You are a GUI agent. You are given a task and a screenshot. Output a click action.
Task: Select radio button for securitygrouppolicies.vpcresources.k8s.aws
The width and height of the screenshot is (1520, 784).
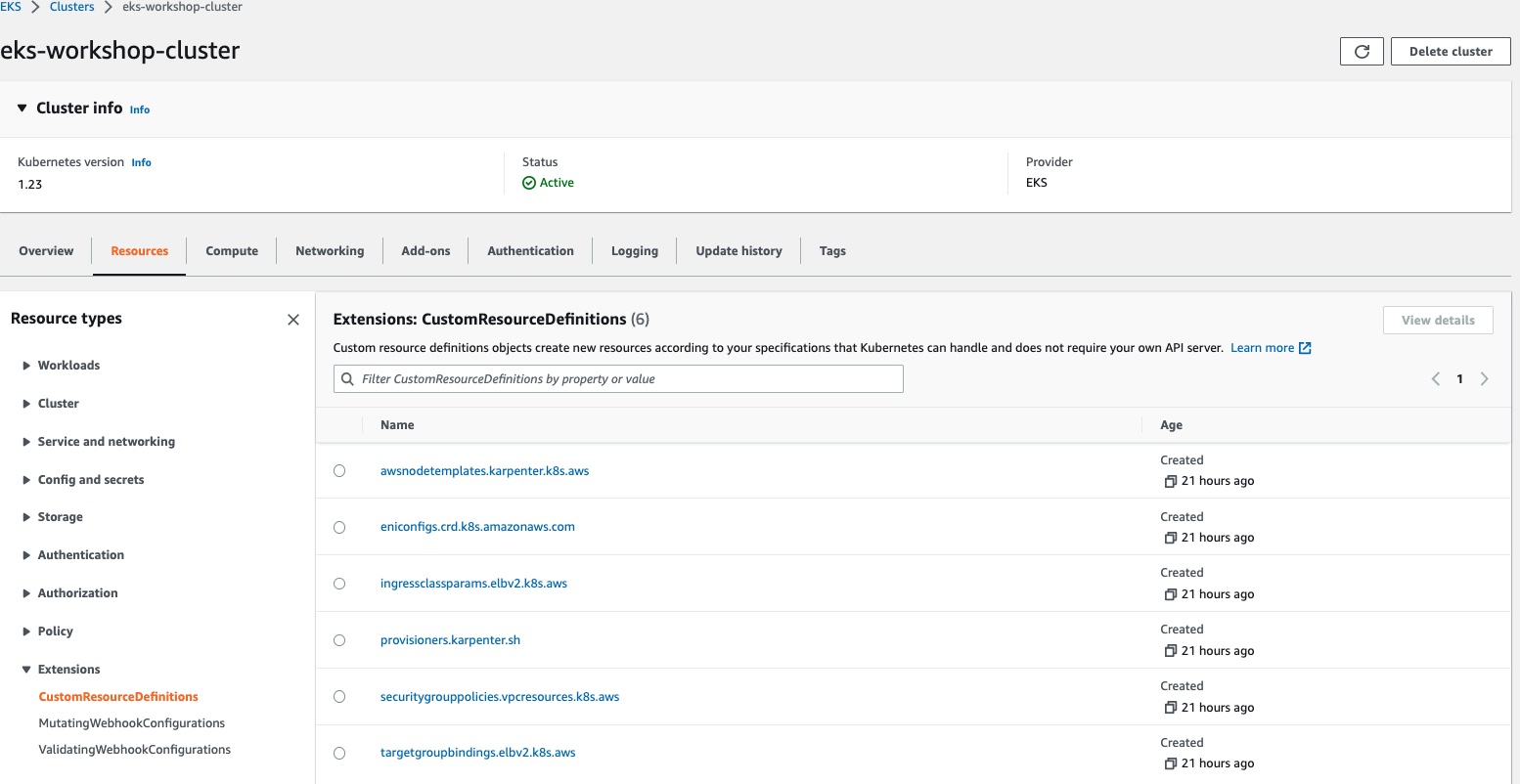339,697
